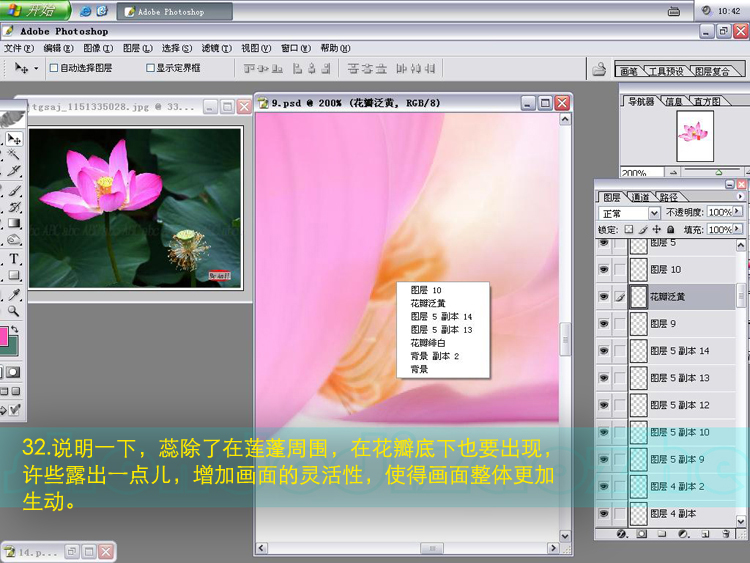This screenshot has height=563, width=750.
Task: Open the 工具预设 palette well tab
Action: [x=666, y=71]
